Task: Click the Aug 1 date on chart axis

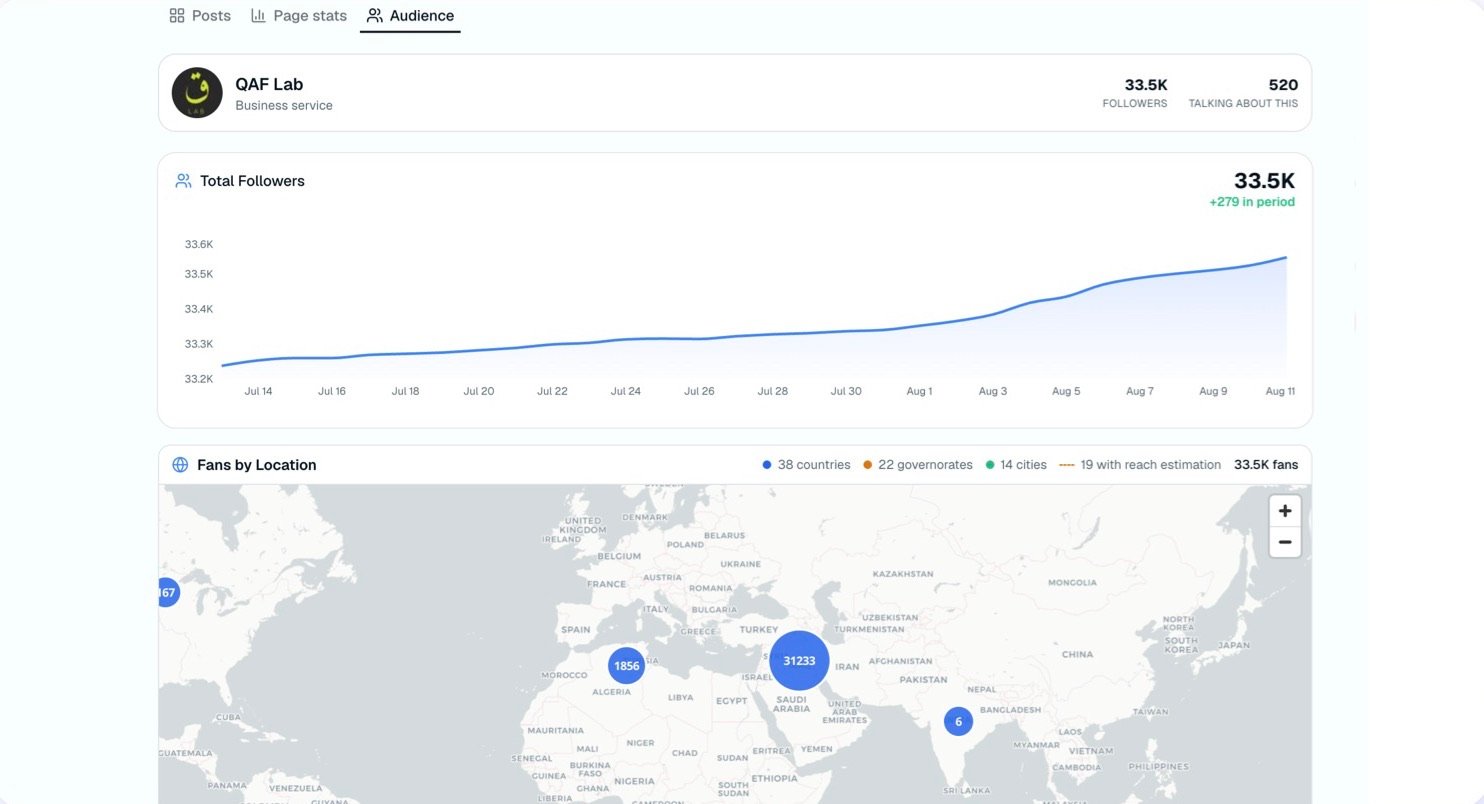Action: click(919, 391)
